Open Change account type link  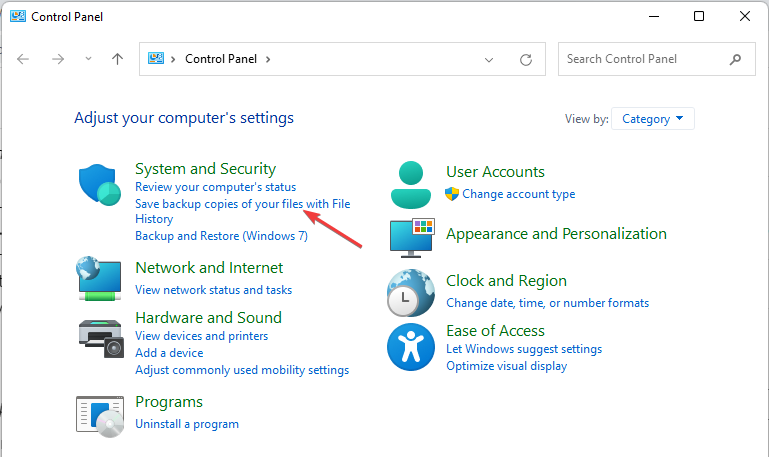(x=518, y=194)
